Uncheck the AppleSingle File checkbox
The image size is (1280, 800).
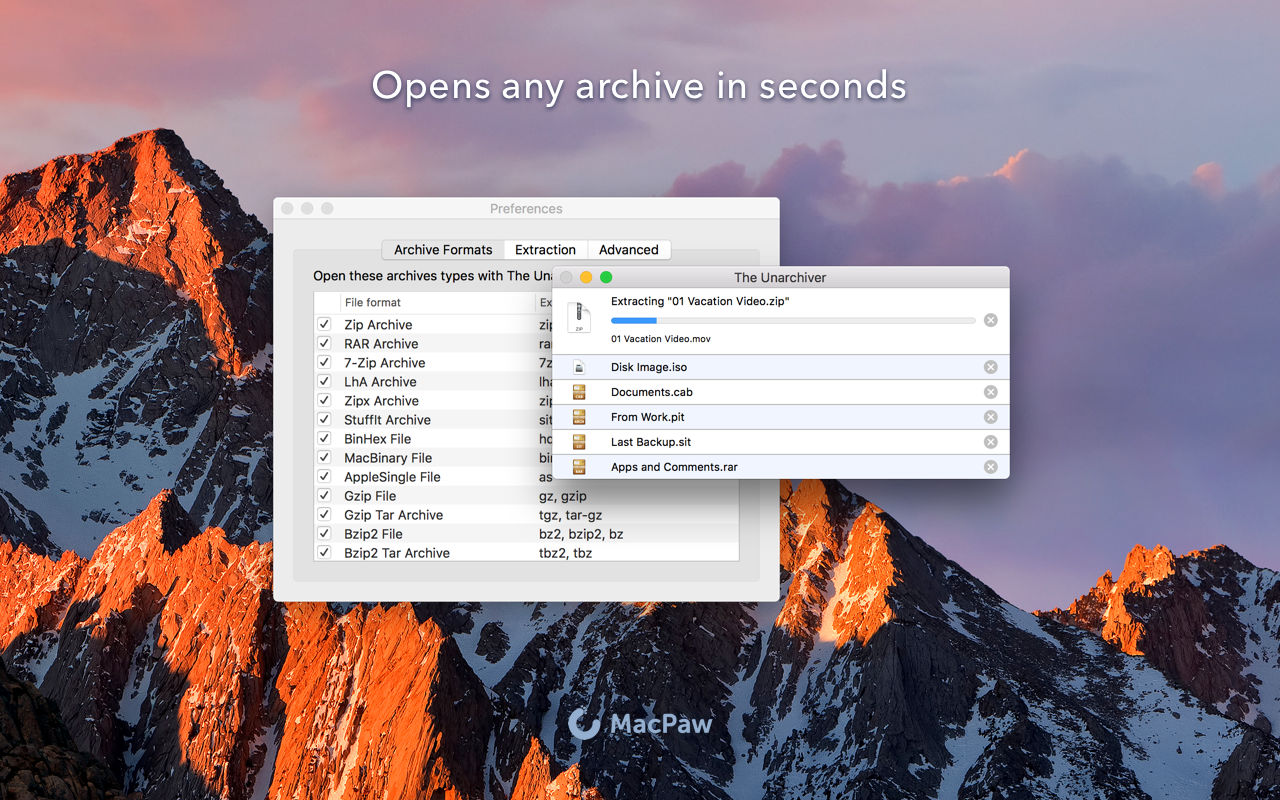point(324,476)
